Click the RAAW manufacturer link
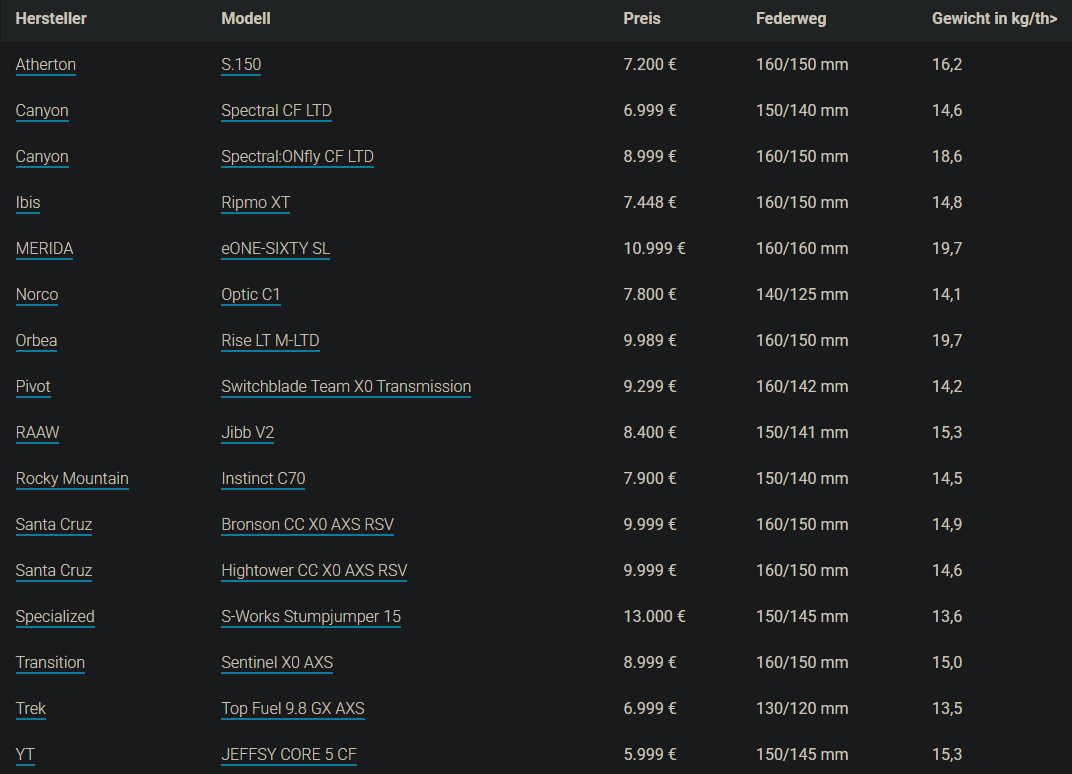The image size is (1072, 774). (x=38, y=433)
